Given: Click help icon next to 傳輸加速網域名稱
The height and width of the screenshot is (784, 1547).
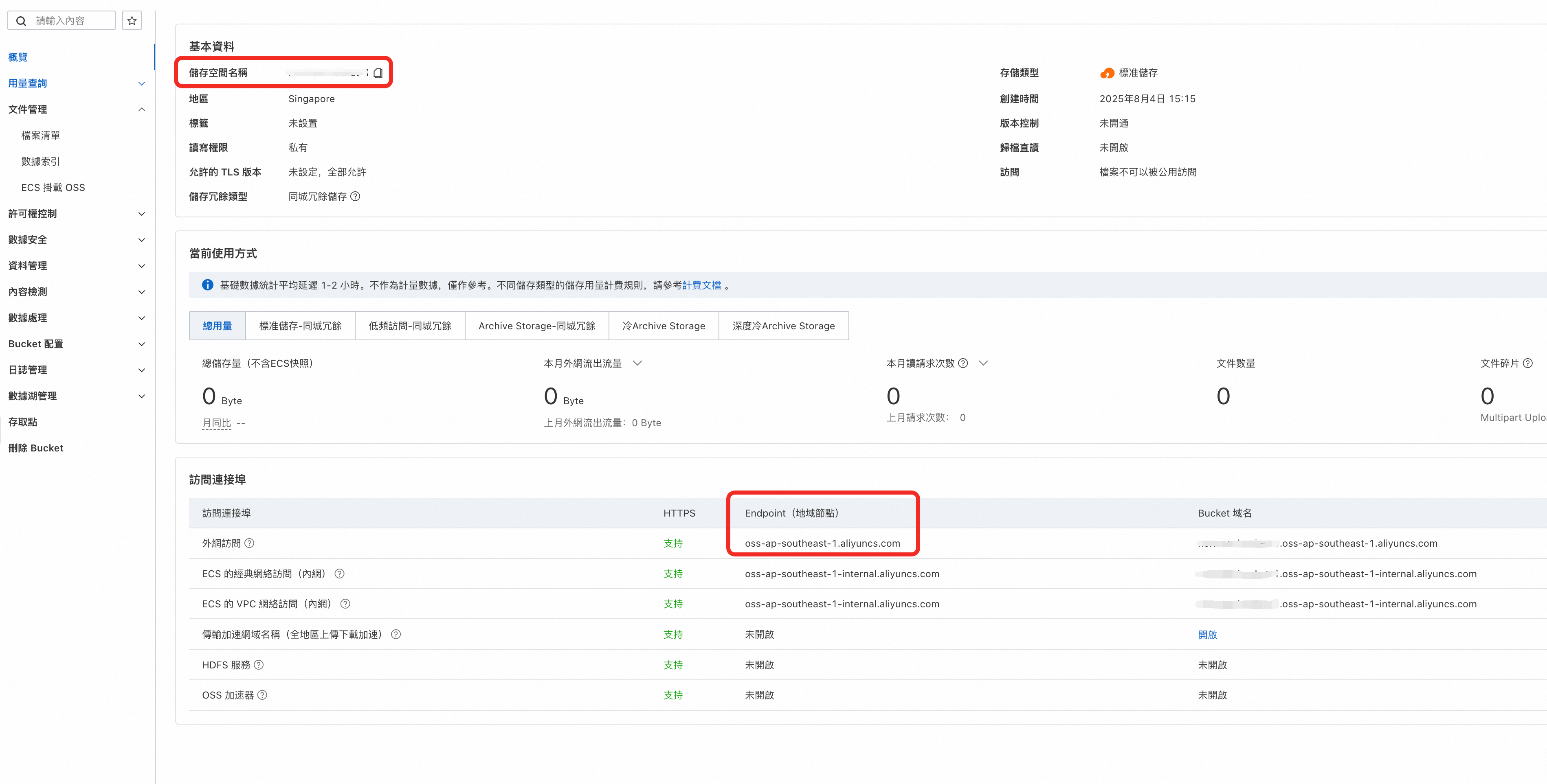Looking at the screenshot, I should pos(396,635).
